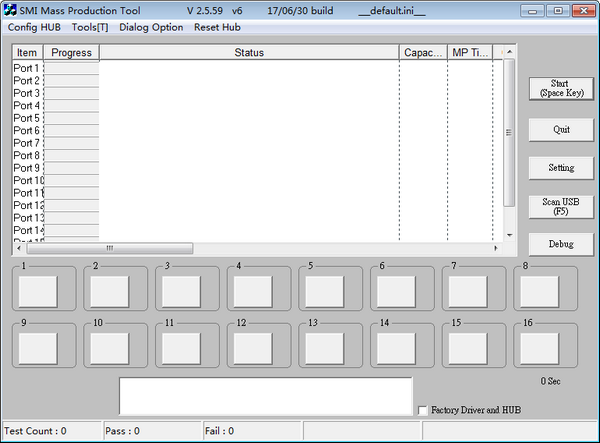Click the SMI application title icon
Image resolution: width=600 pixels, height=443 pixels.
(x=10, y=10)
